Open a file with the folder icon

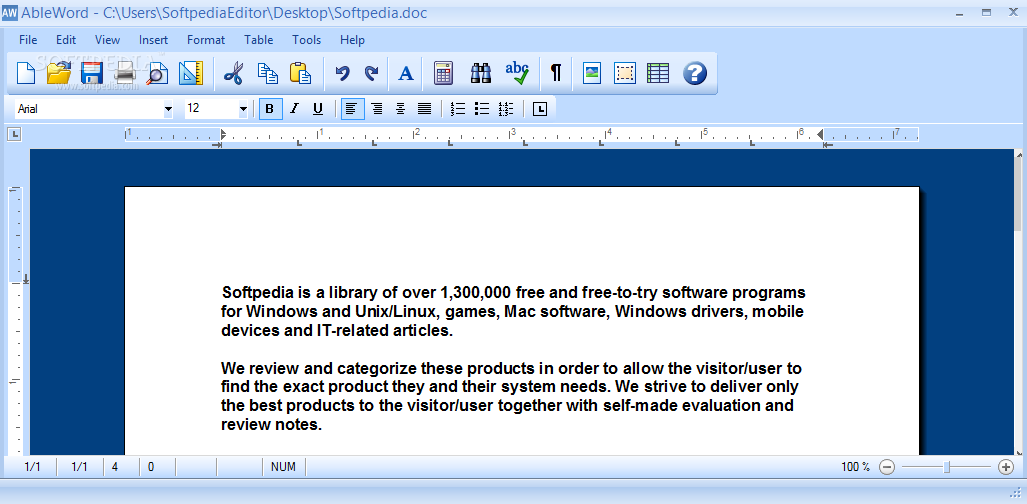(59, 73)
